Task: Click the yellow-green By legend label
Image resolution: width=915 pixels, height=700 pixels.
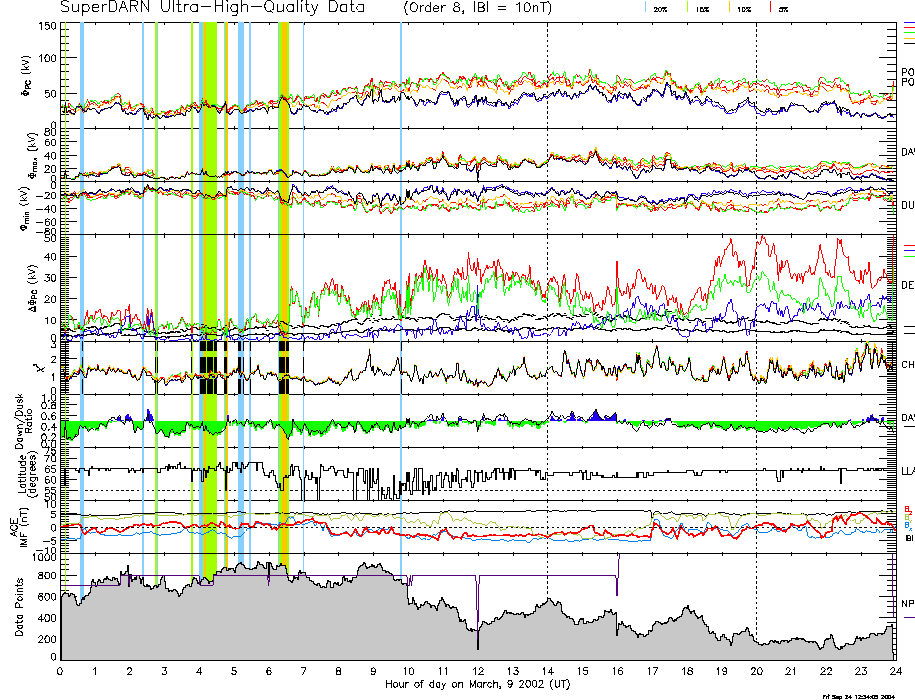Action: [907, 517]
